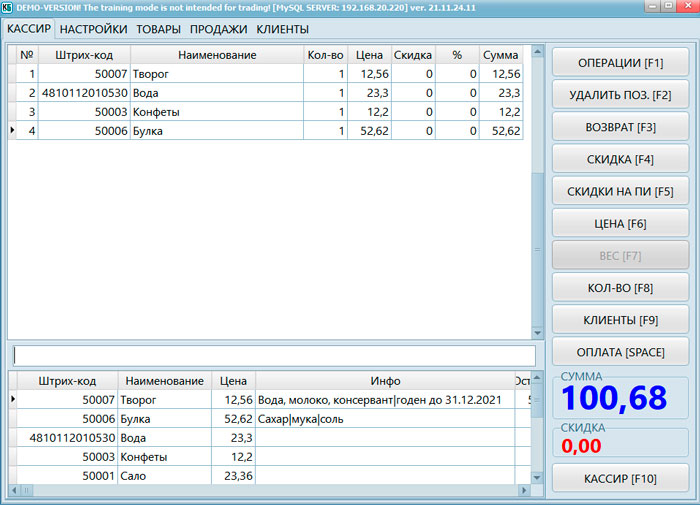Click the Кол-во column header
This screenshot has width=700, height=505.
point(325,55)
